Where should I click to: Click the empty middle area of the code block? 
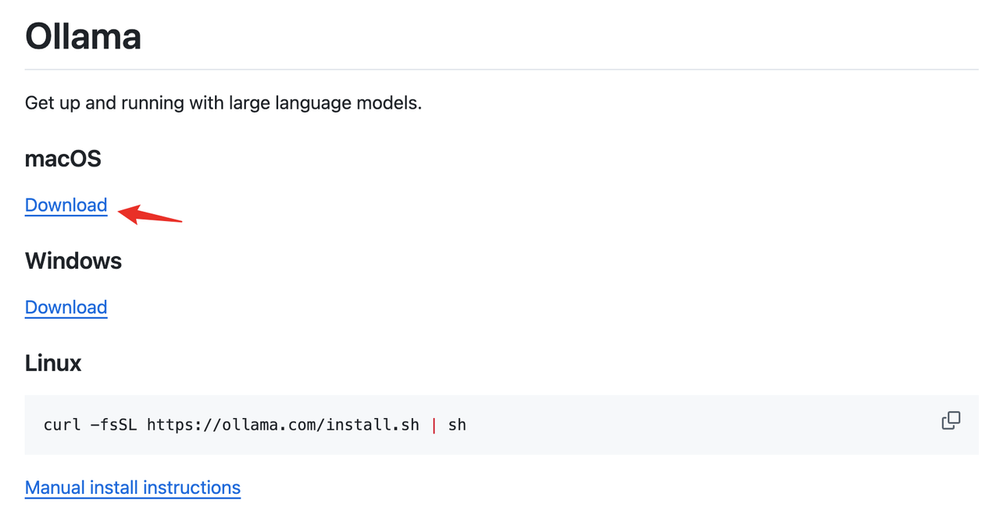(700, 425)
